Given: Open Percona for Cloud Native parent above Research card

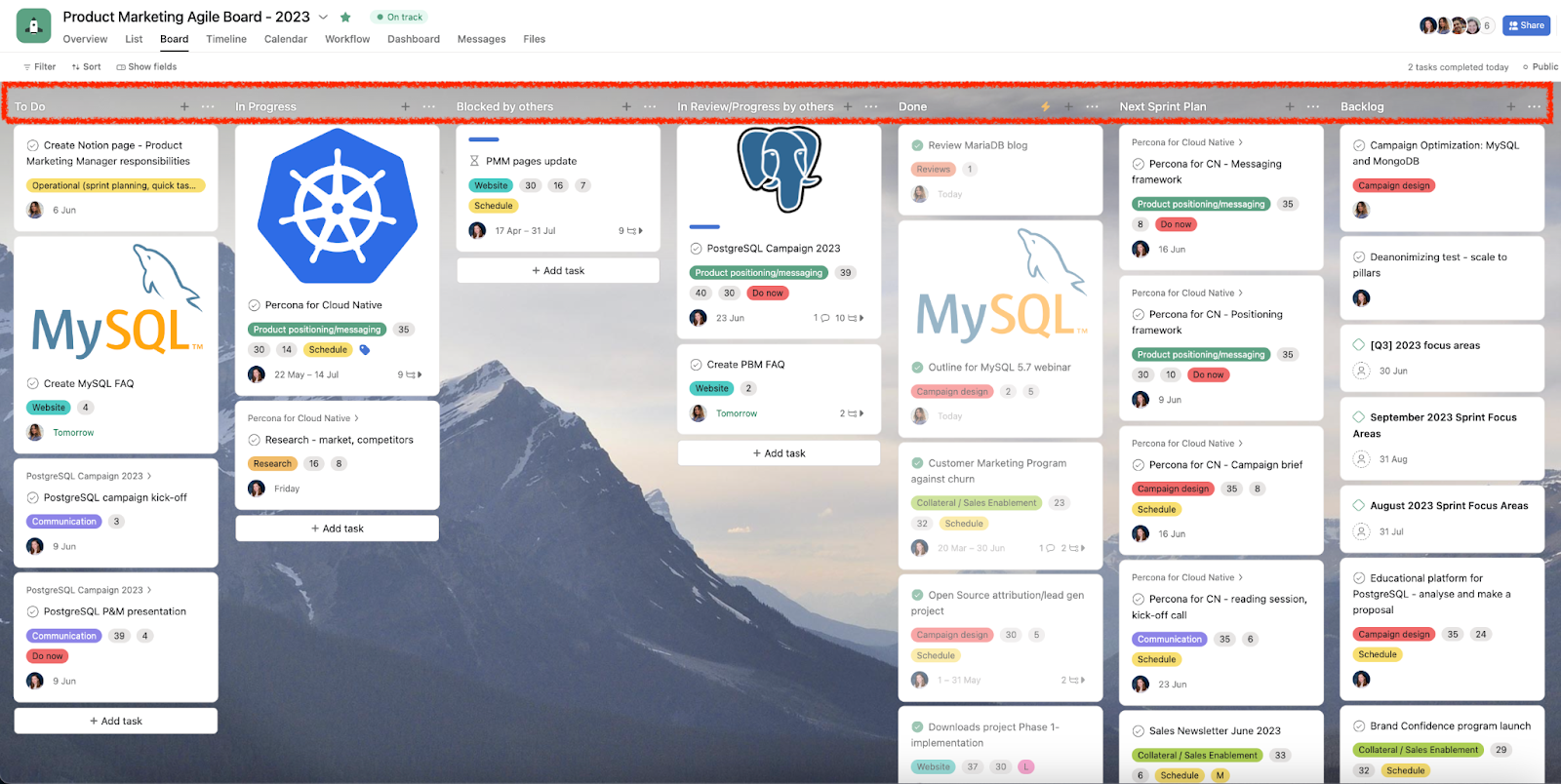Looking at the screenshot, I should click(x=303, y=418).
